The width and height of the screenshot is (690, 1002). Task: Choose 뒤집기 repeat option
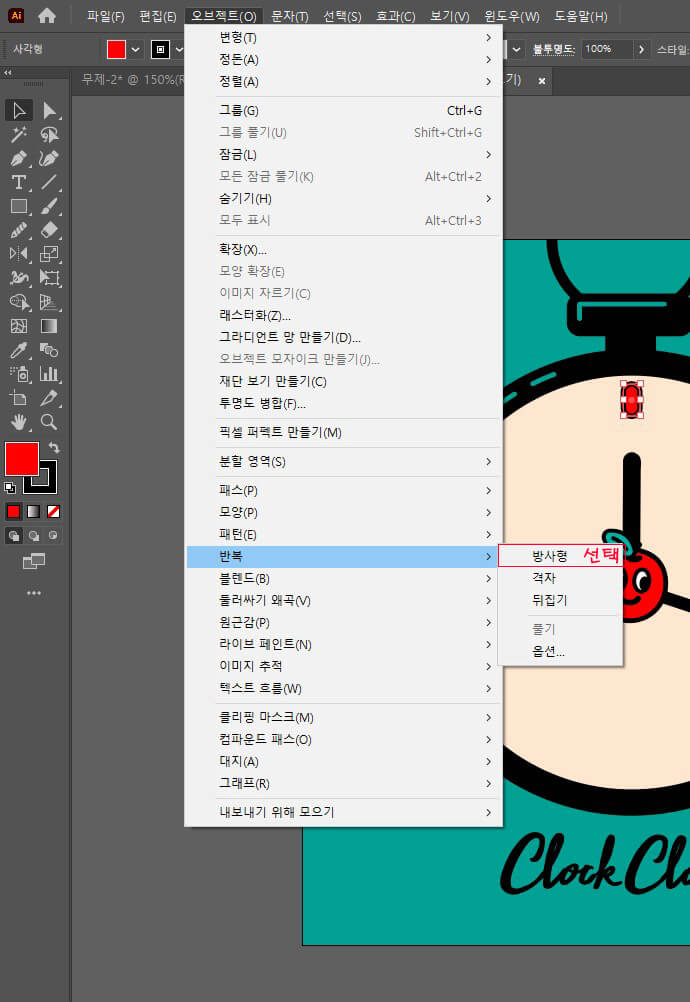pos(560,600)
